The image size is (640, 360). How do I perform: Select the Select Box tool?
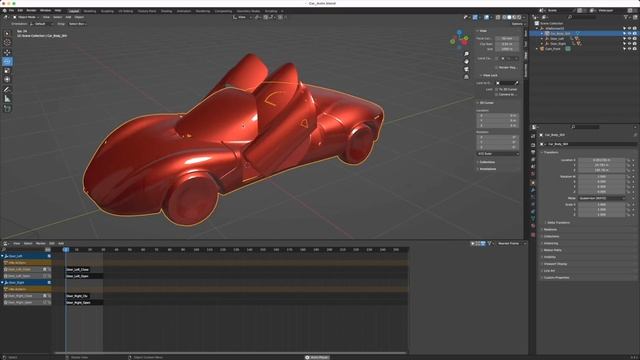pos(7,33)
